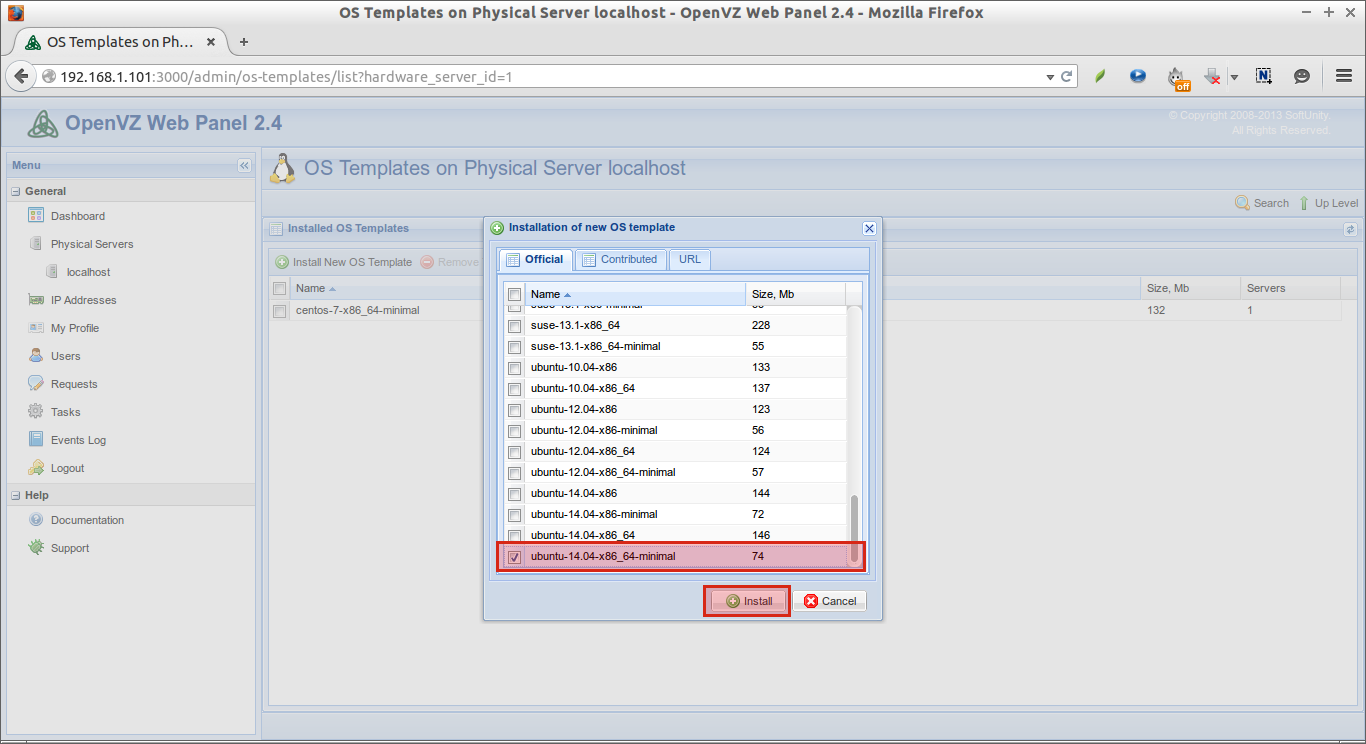Click Servers column header in main table

[x=1290, y=288]
